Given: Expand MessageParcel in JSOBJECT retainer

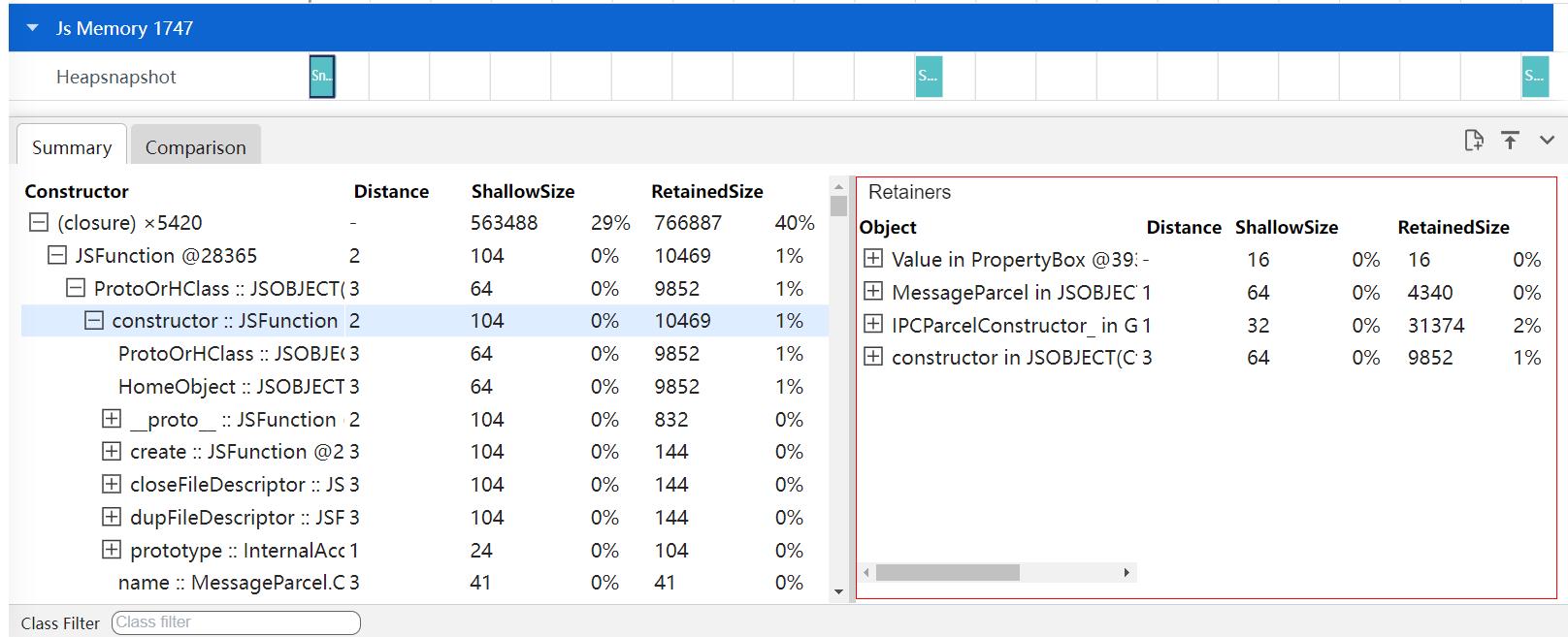Looking at the screenshot, I should coord(873,292).
